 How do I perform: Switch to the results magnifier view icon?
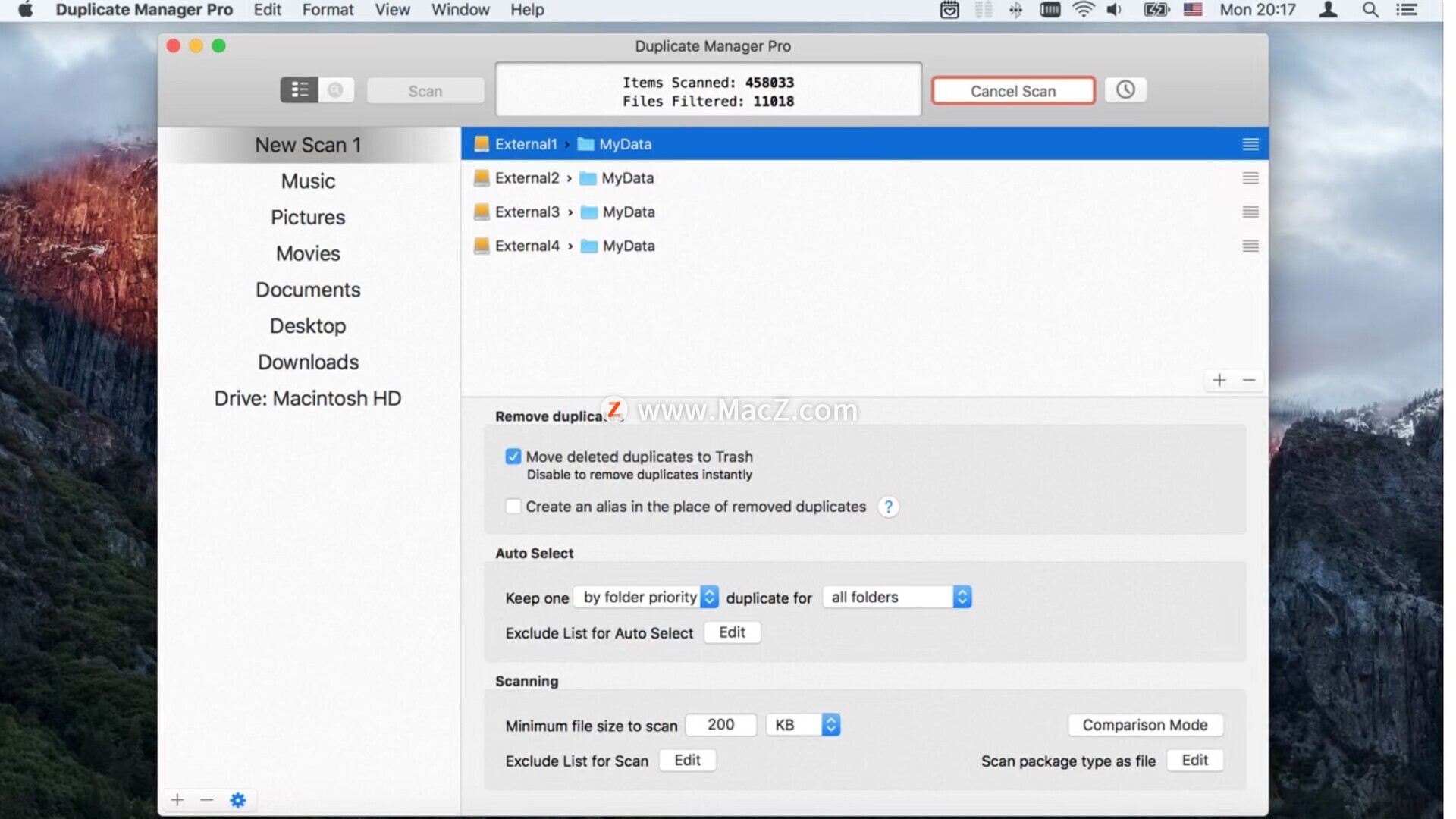pos(335,90)
